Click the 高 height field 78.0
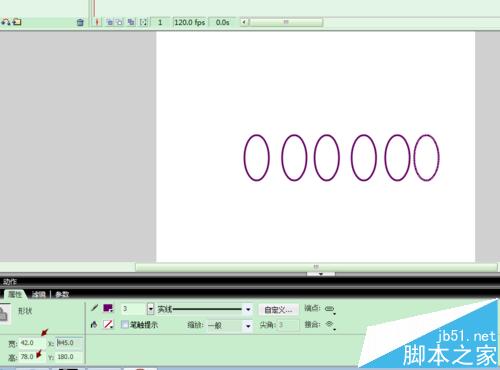Image resolution: width=500 pixels, height=370 pixels. [31, 357]
